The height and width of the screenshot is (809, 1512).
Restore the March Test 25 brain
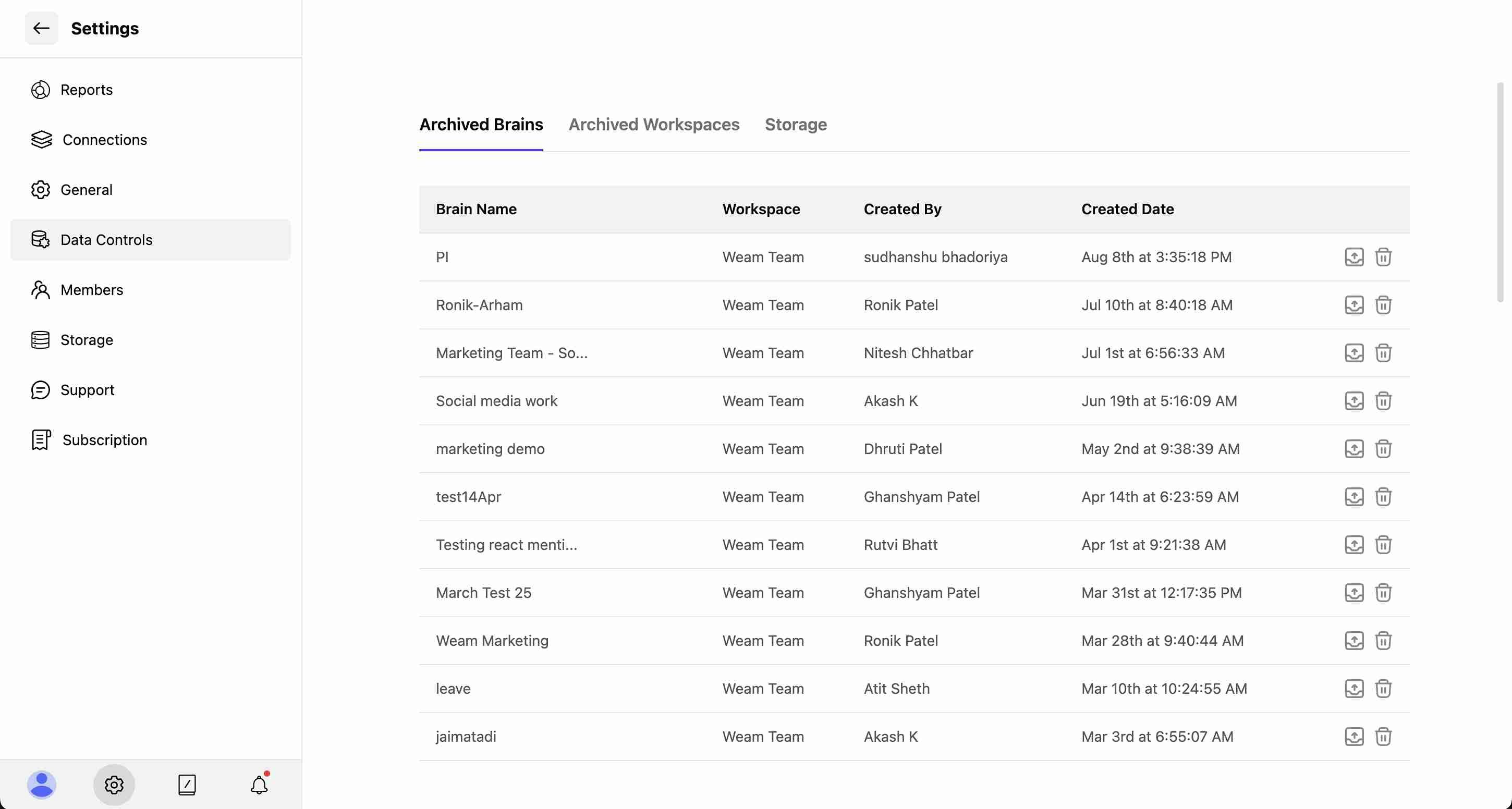point(1354,593)
